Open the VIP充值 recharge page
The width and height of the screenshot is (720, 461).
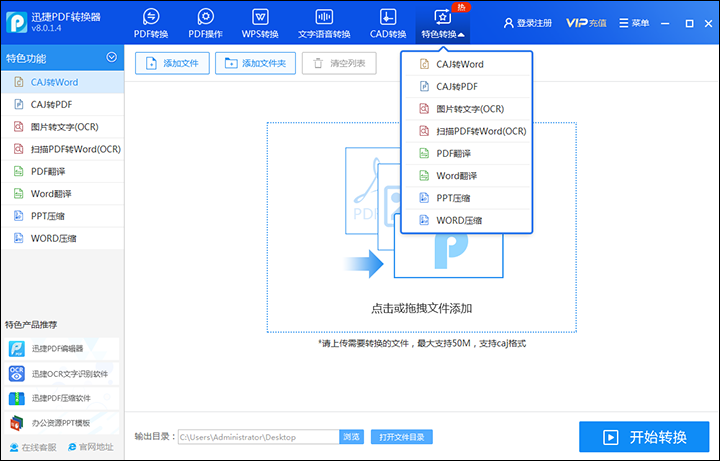pyautogui.click(x=586, y=23)
